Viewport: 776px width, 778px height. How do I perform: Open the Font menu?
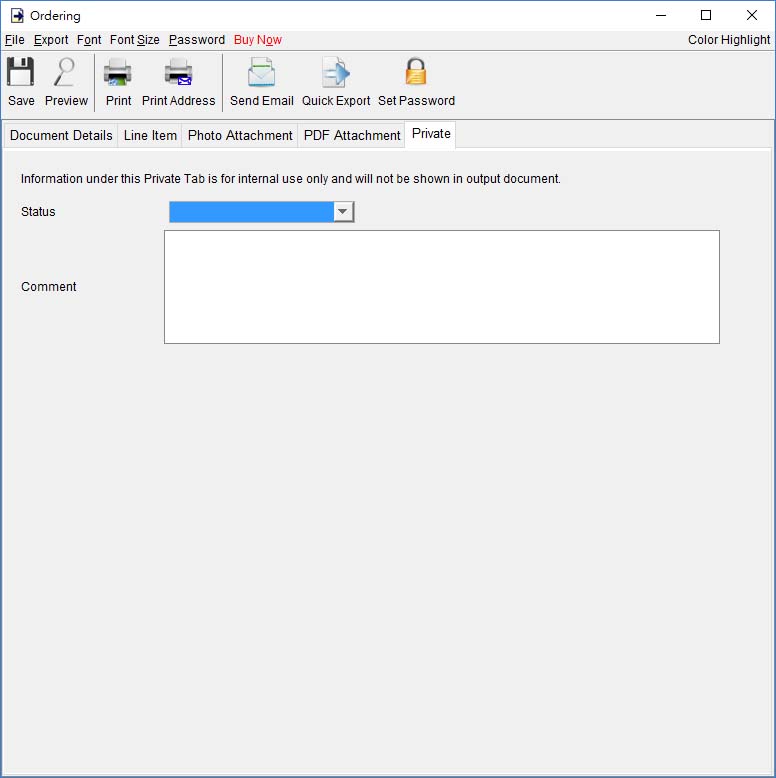pos(89,40)
